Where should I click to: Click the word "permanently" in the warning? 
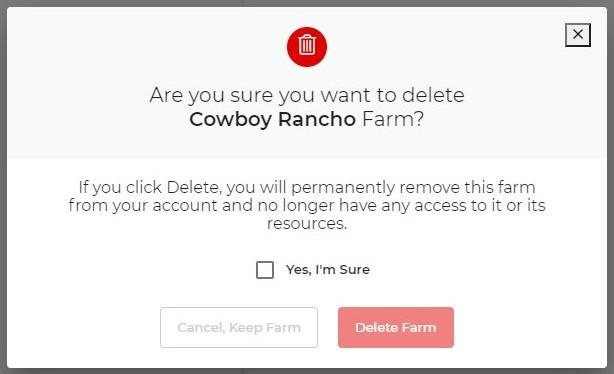343,188
